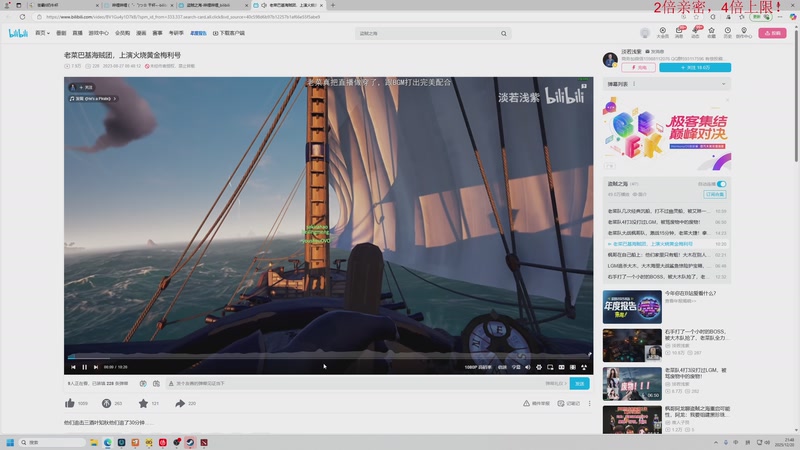Click the page vertical scrollbar
Screen dimensions: 800x450
tap(796, 97)
